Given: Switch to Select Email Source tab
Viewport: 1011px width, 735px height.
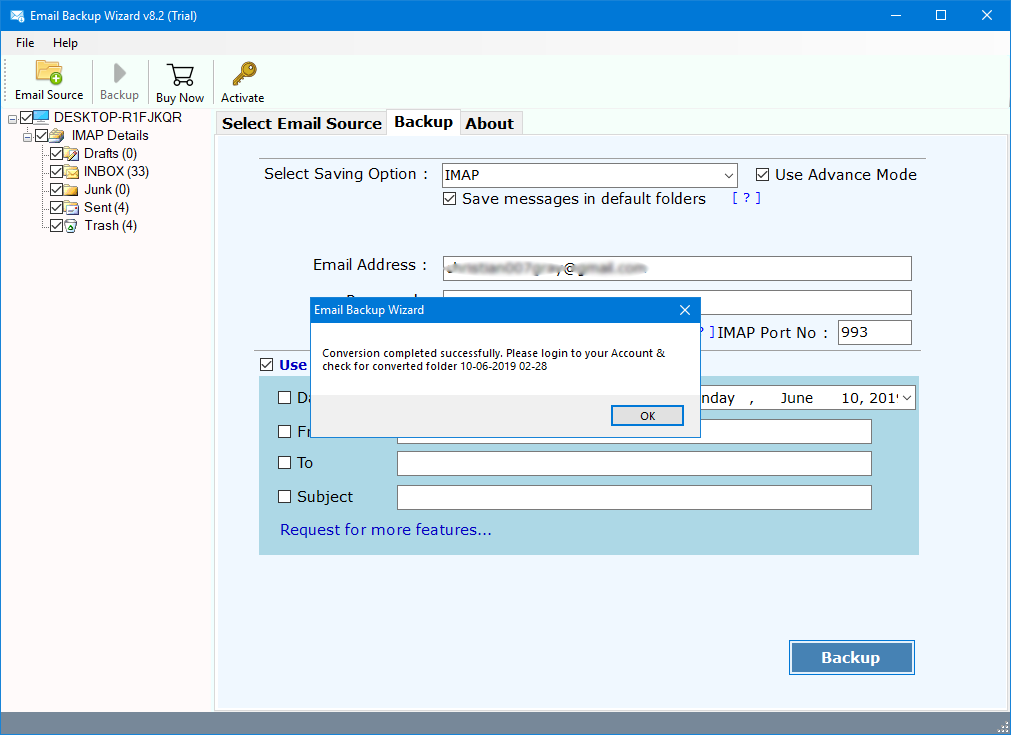Looking at the screenshot, I should point(302,123).
